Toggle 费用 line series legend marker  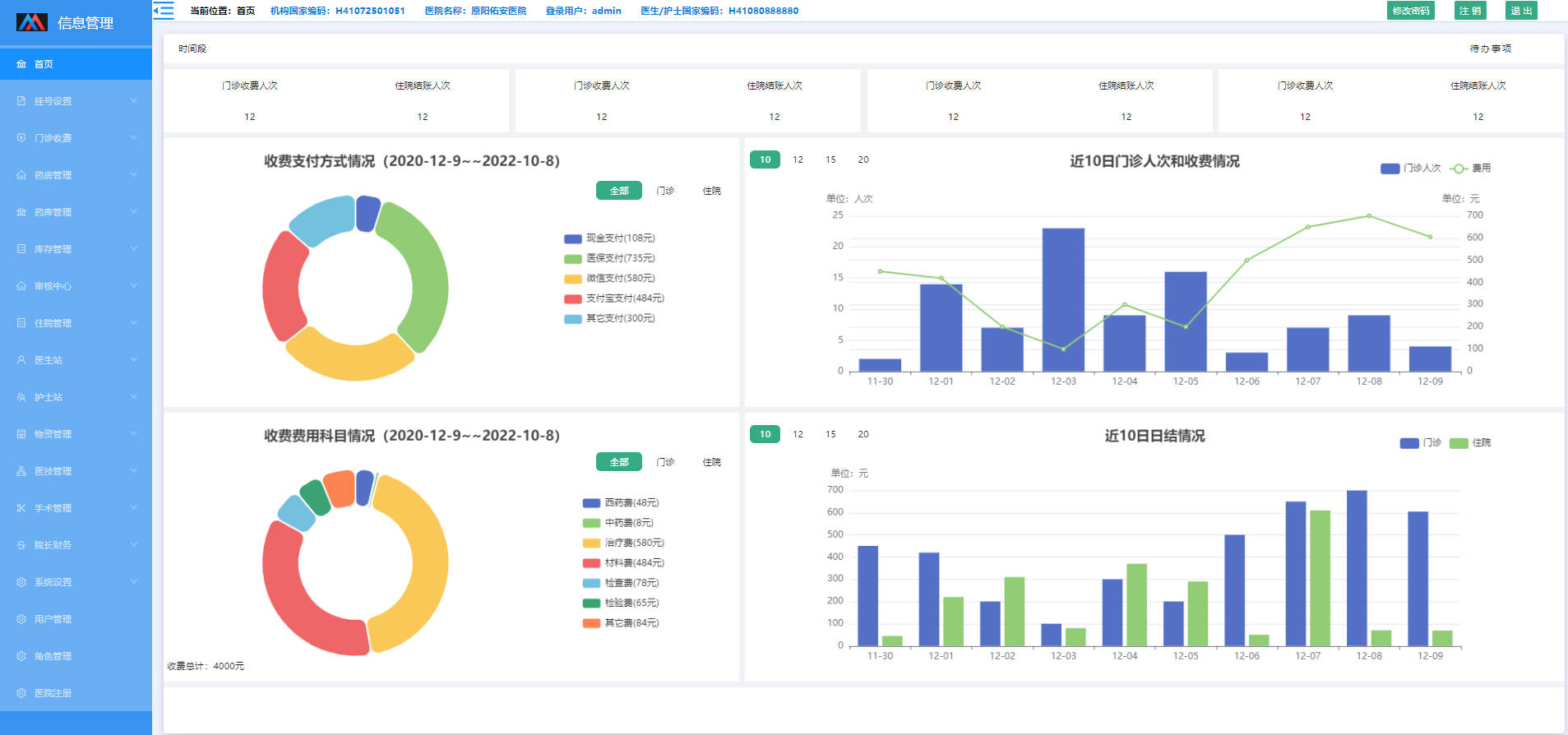click(1458, 169)
